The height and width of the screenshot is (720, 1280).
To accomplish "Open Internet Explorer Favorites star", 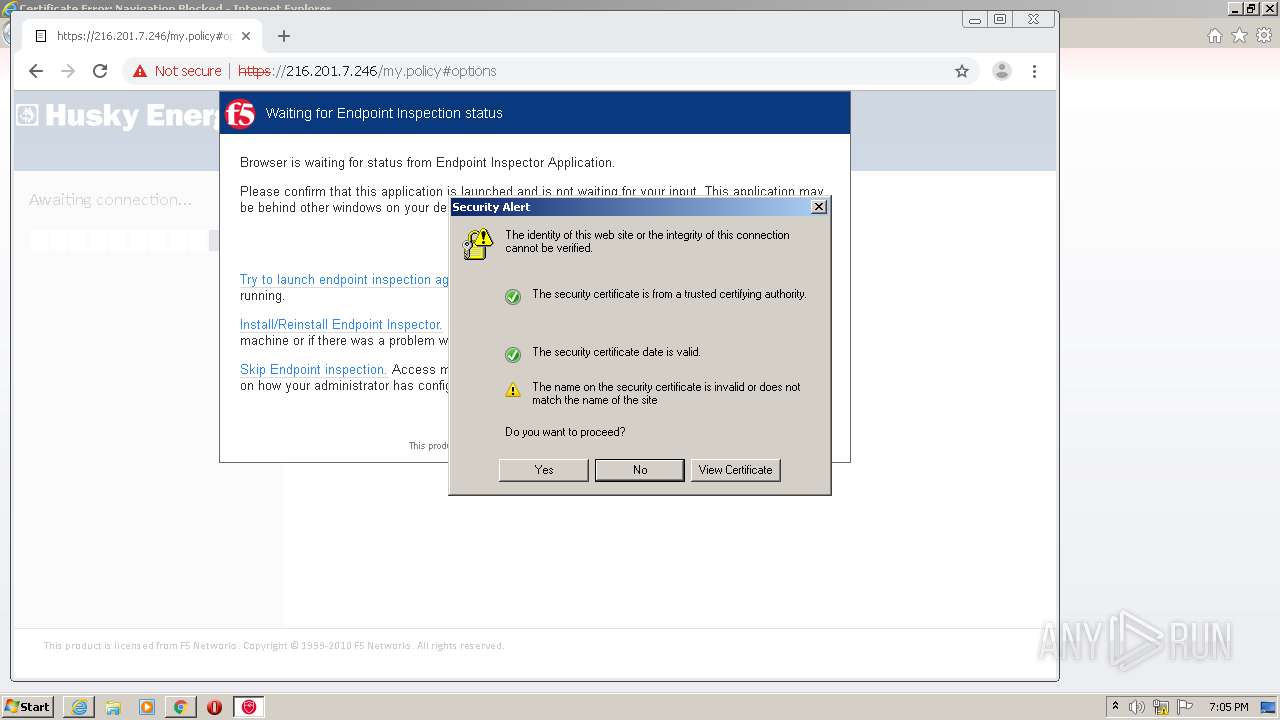I will 1239,36.
